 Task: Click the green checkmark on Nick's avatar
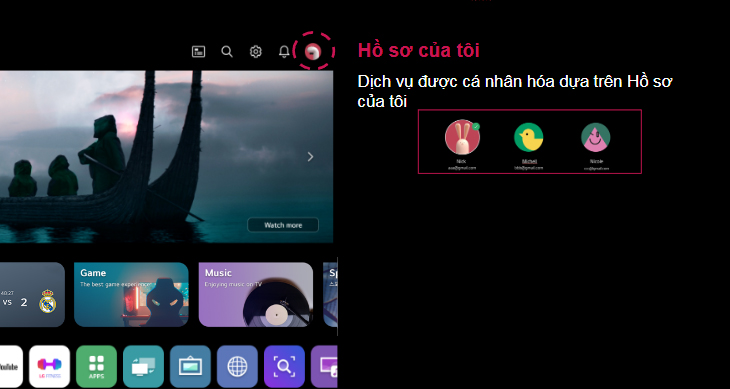[x=476, y=126]
